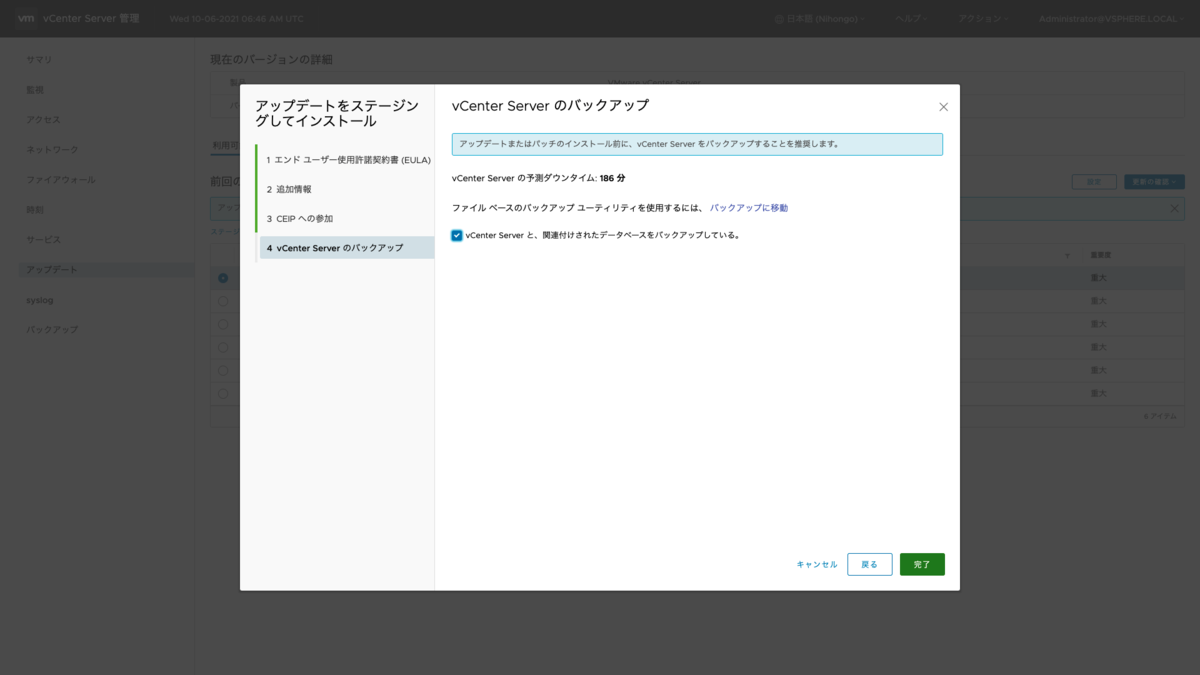1200x675 pixels.
Task: Open the 更新の確認 dropdown button
Action: click(1155, 182)
